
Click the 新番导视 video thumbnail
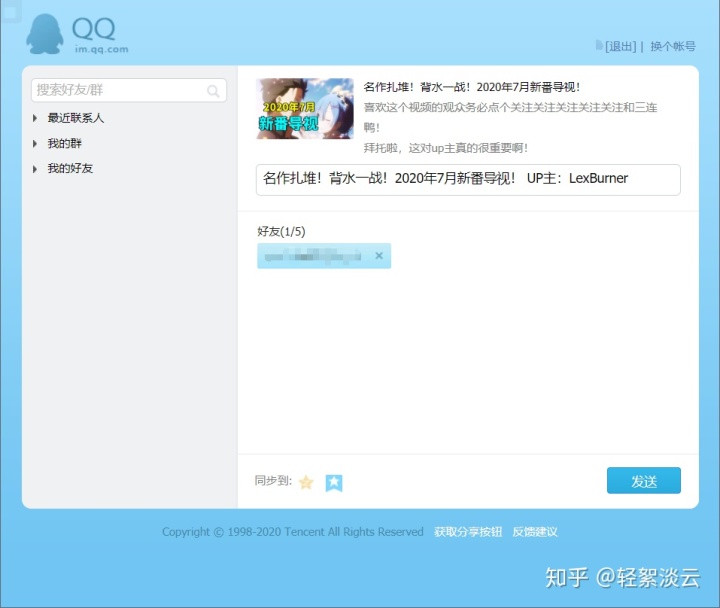click(305, 108)
